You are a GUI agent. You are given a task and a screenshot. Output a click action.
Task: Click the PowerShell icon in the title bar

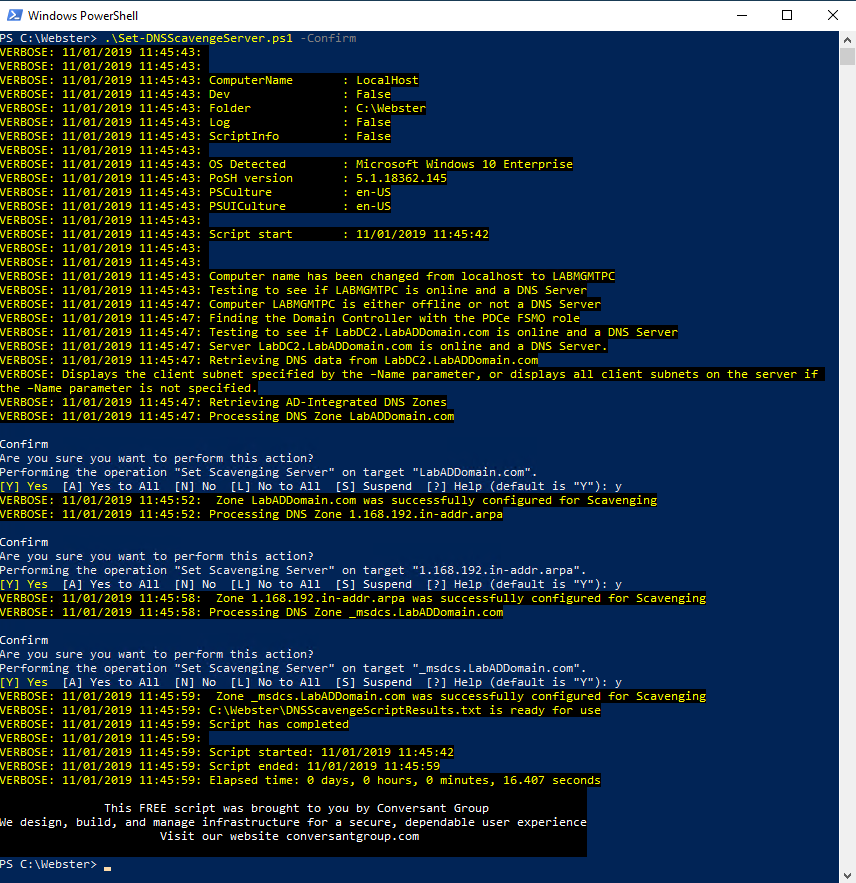(x=13, y=15)
